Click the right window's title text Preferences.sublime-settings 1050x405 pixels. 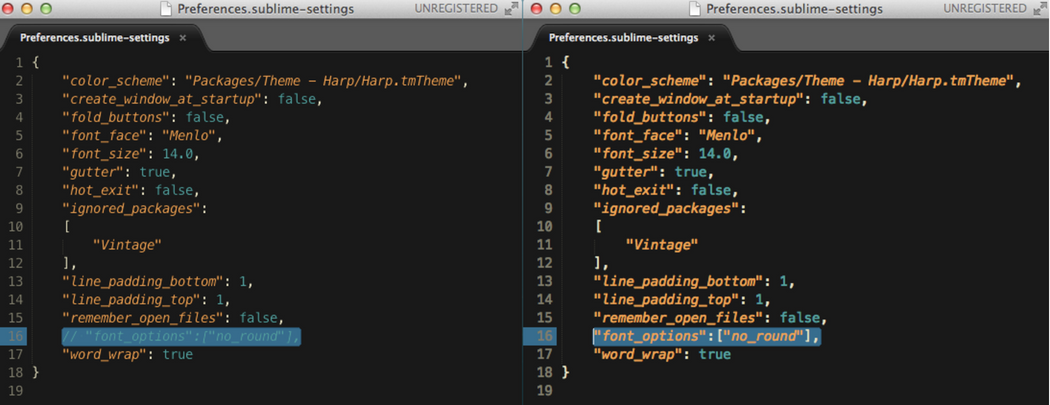794,9
